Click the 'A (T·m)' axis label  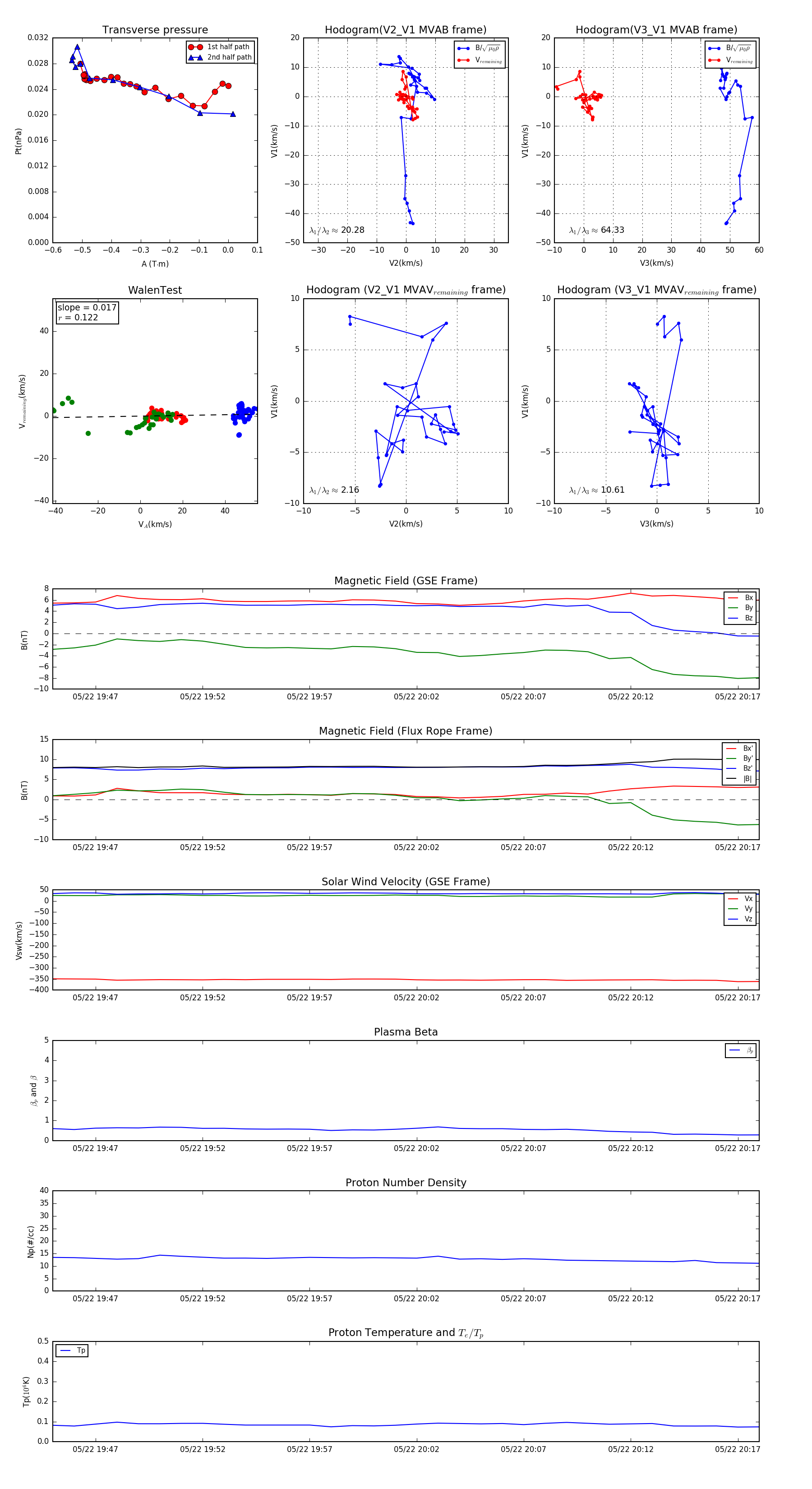(156, 264)
